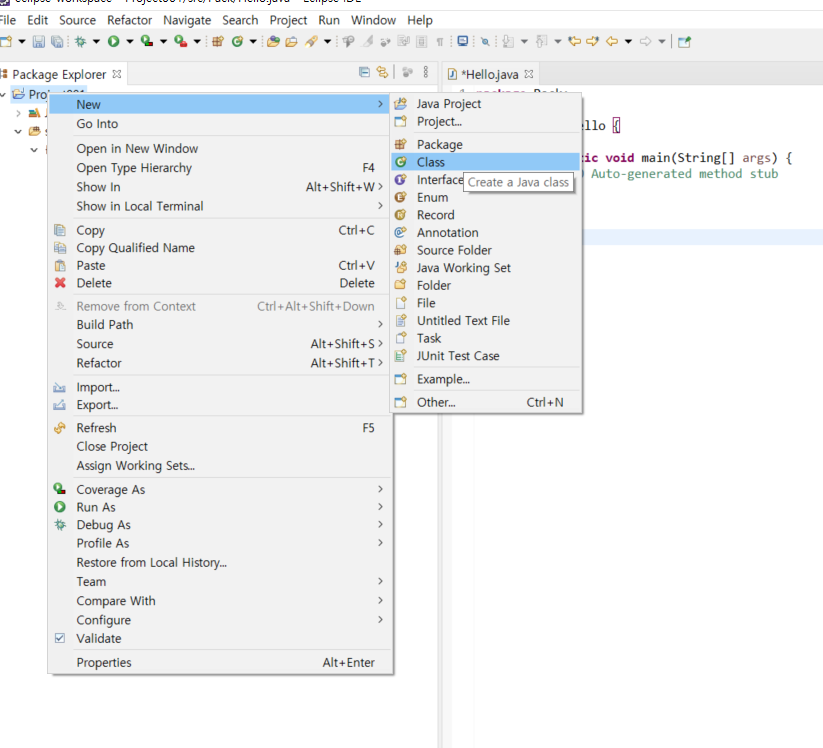This screenshot has width=823, height=748.
Task: Choose Annotation from the New submenu
Action: (x=487, y=233)
